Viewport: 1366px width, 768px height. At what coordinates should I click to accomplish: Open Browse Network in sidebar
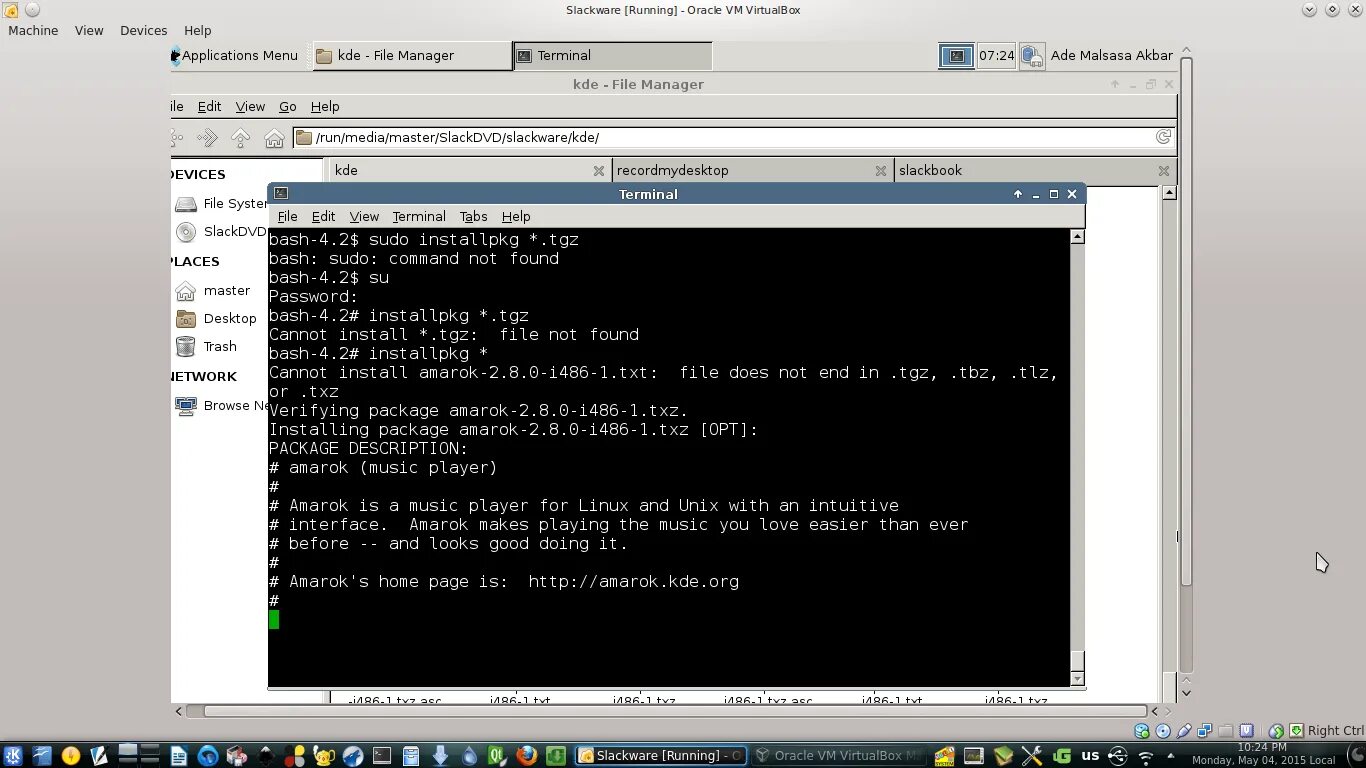click(x=222, y=405)
